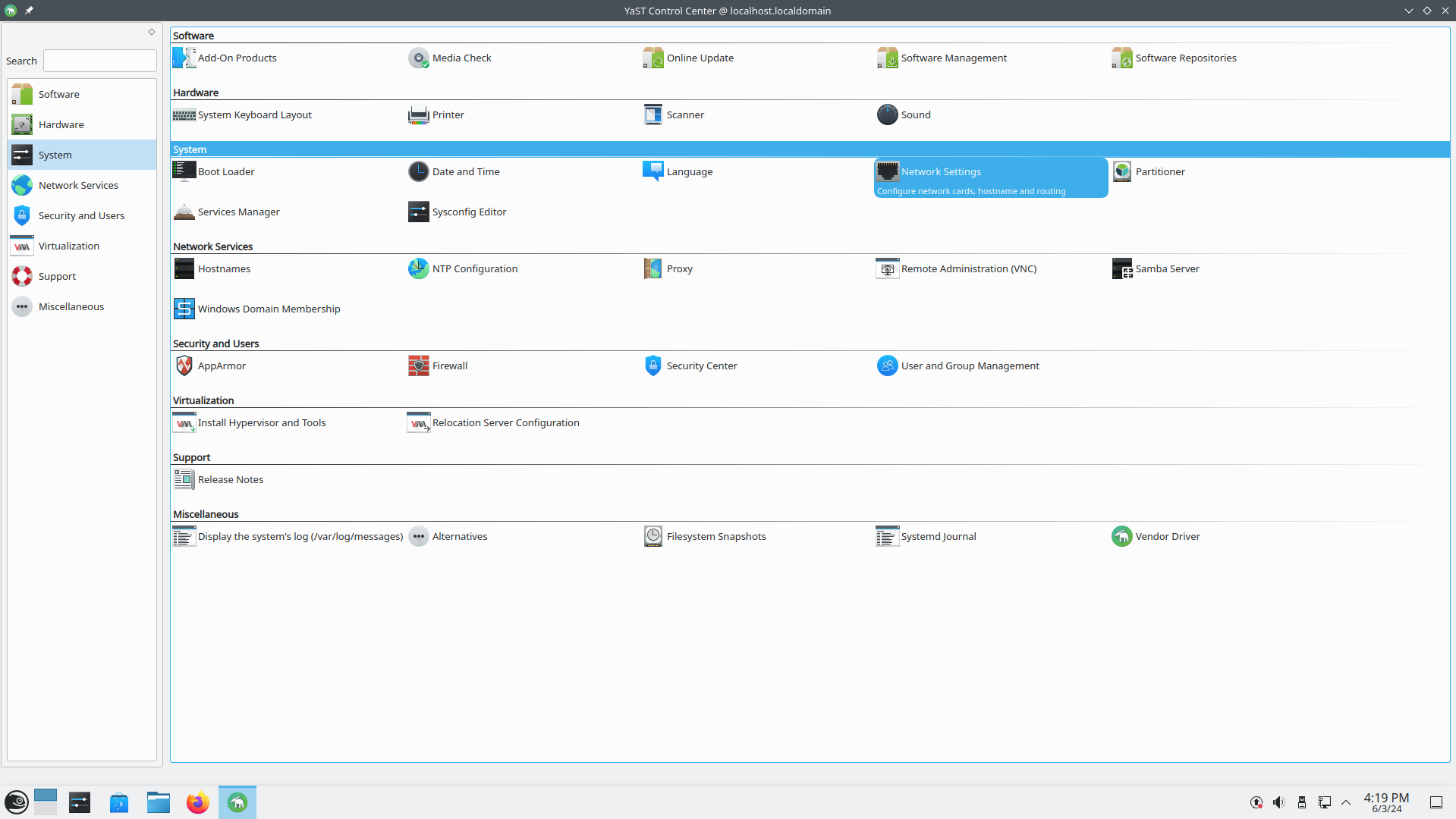The height and width of the screenshot is (819, 1456).
Task: Open the Firewall module icon
Action: pos(418,366)
